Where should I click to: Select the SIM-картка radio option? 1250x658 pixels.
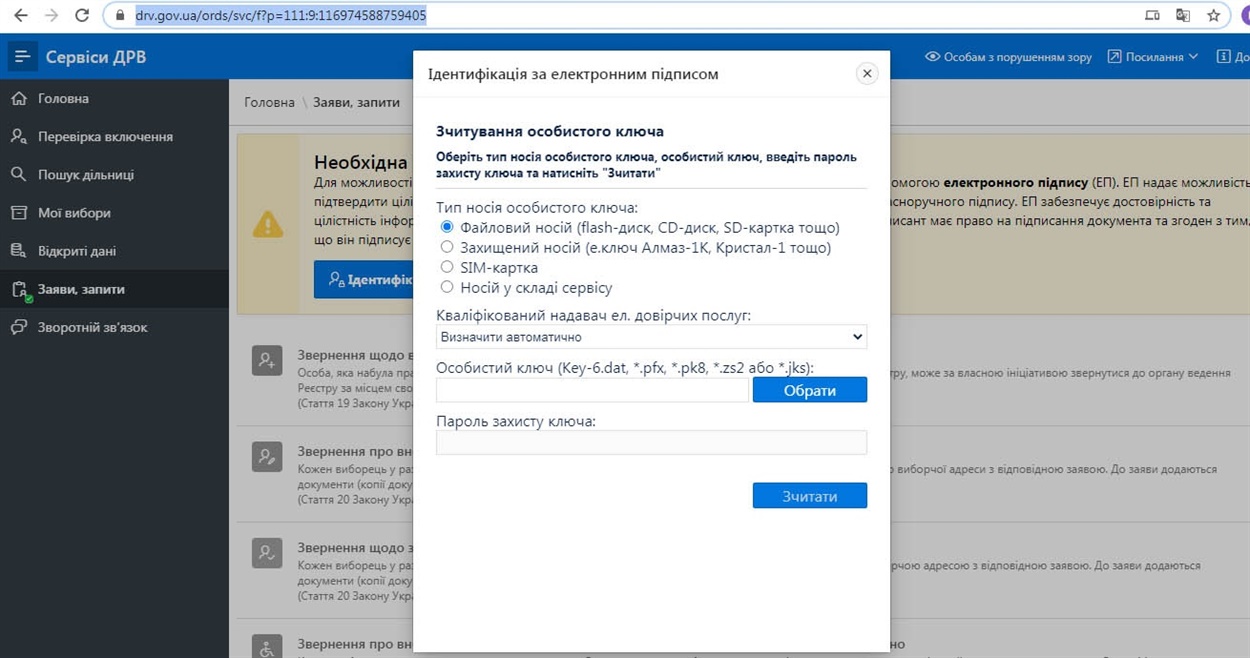[x=447, y=267]
